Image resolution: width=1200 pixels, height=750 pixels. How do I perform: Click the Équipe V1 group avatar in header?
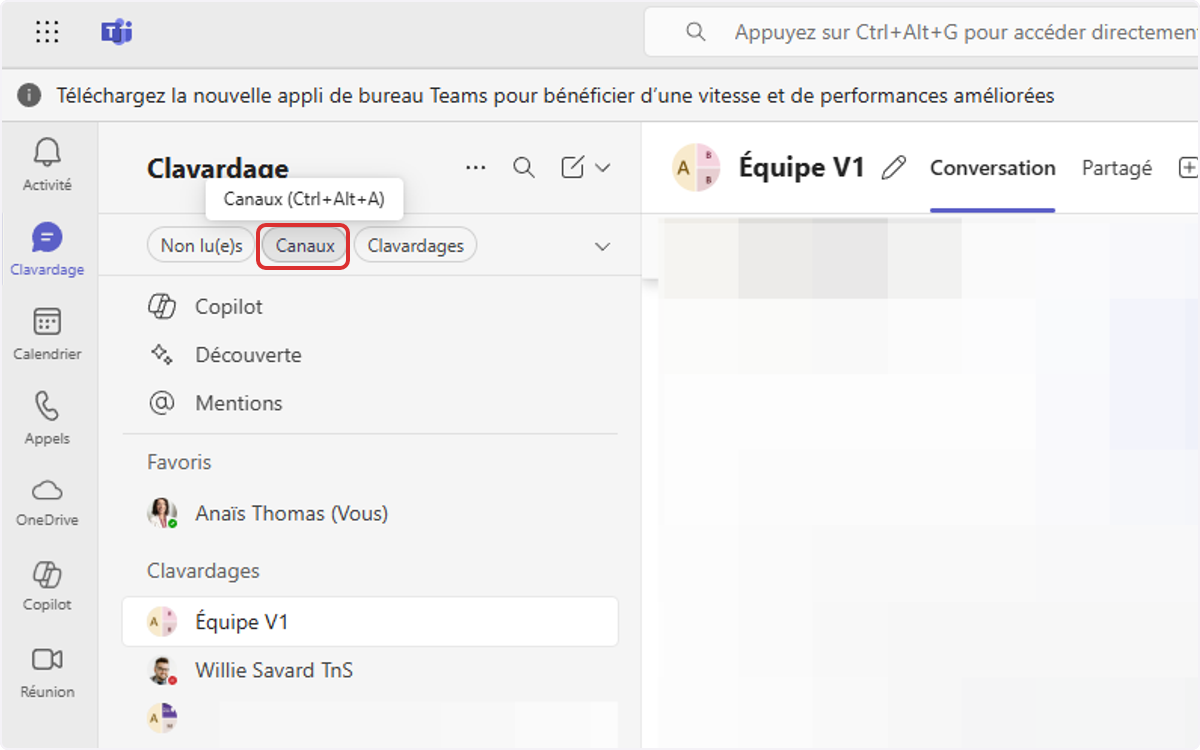tap(696, 168)
